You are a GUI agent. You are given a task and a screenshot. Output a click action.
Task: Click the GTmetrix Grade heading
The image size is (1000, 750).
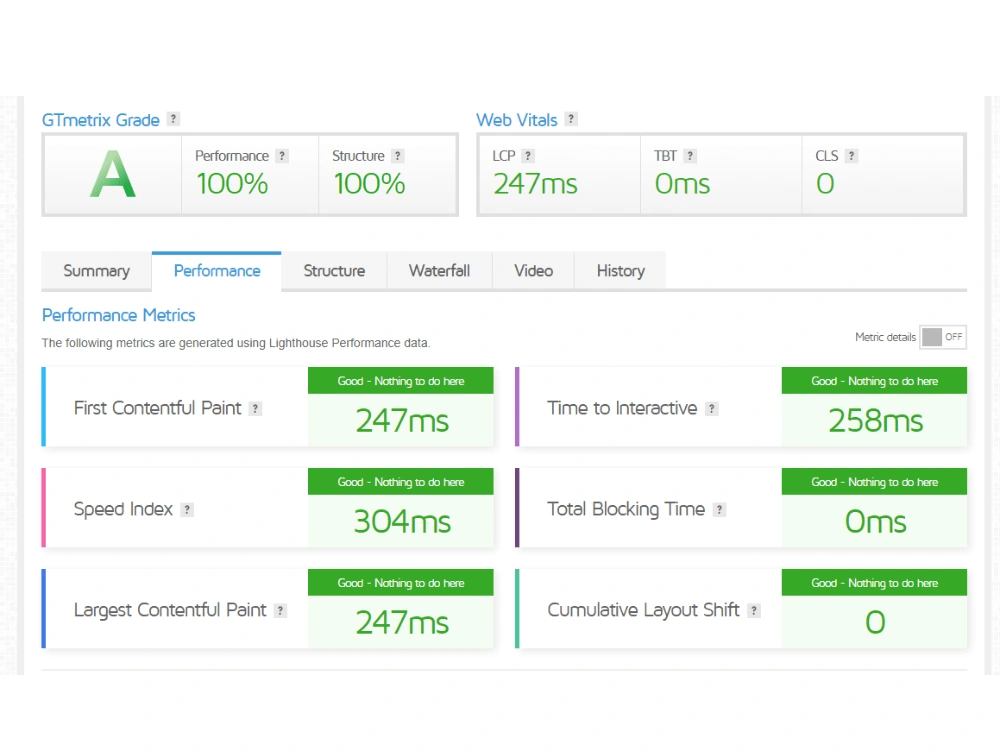101,120
